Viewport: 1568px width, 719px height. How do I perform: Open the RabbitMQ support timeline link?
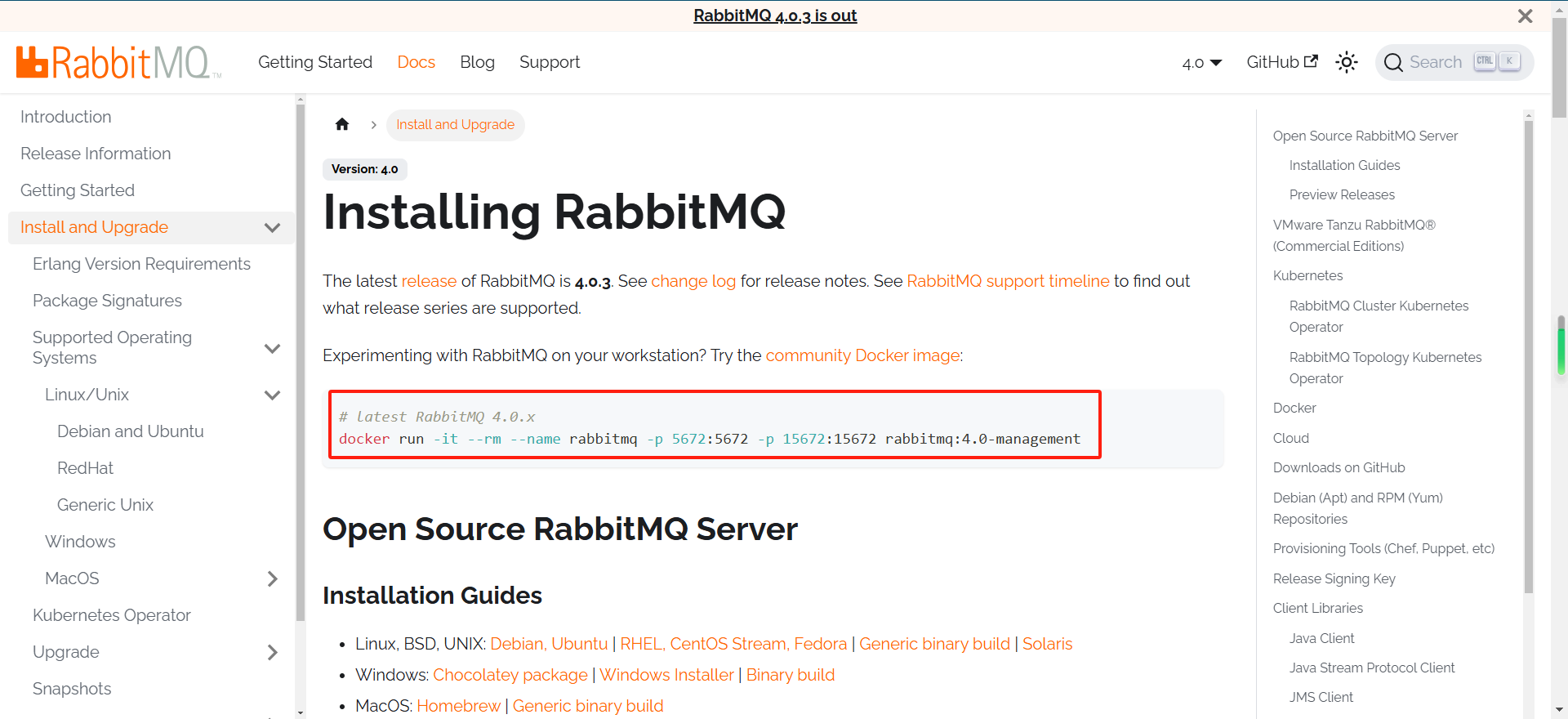tap(1008, 281)
